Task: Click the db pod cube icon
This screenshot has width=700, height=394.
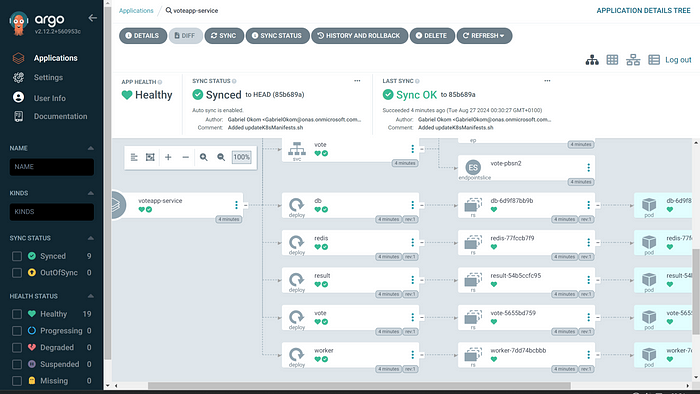Action: [x=649, y=205]
